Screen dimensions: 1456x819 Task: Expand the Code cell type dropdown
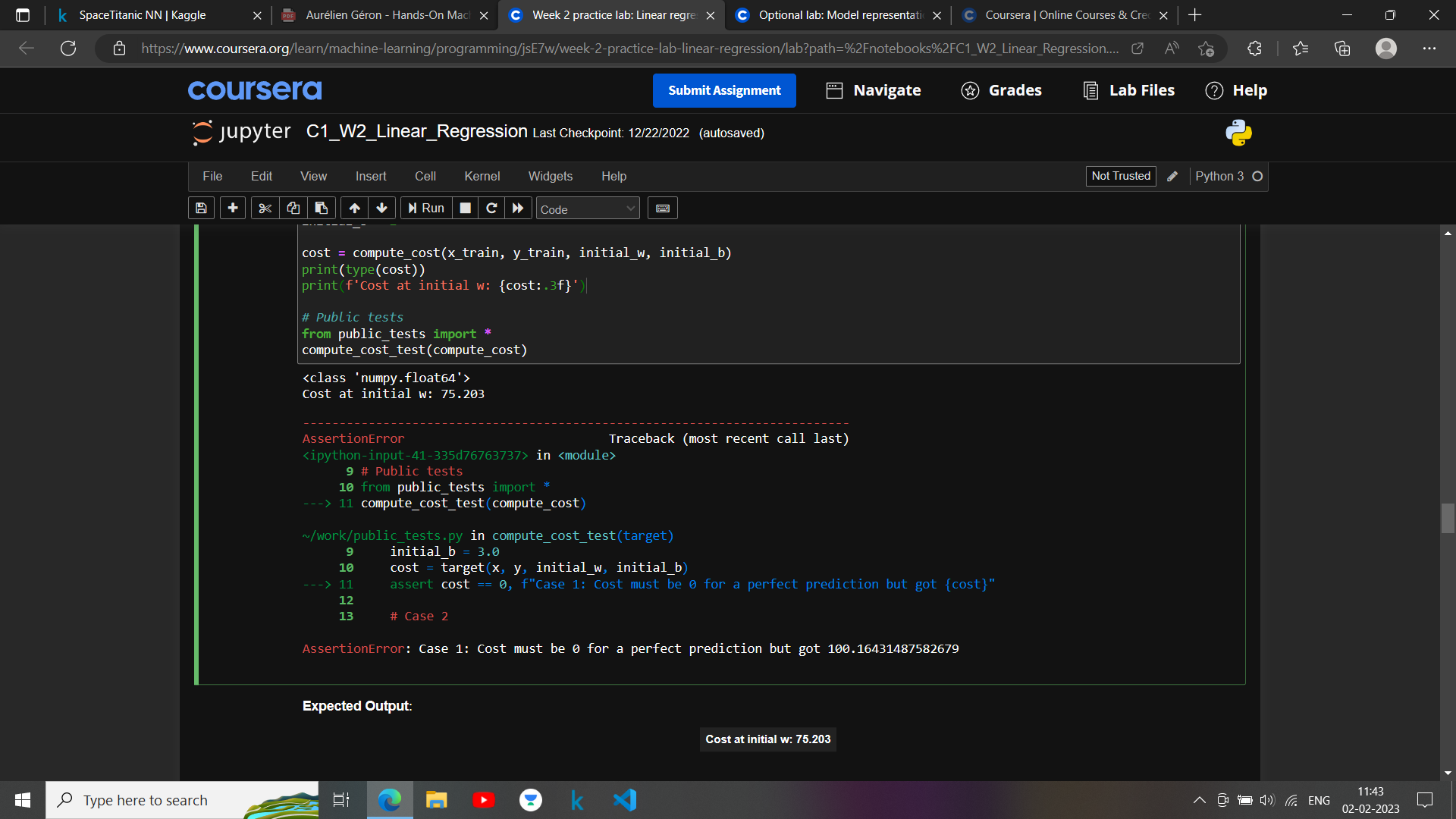tap(588, 209)
